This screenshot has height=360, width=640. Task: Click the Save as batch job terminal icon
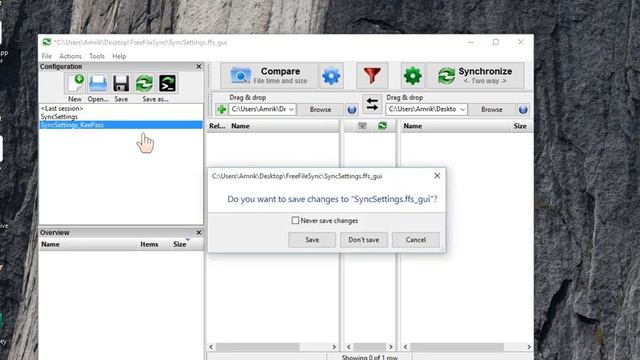pos(167,83)
